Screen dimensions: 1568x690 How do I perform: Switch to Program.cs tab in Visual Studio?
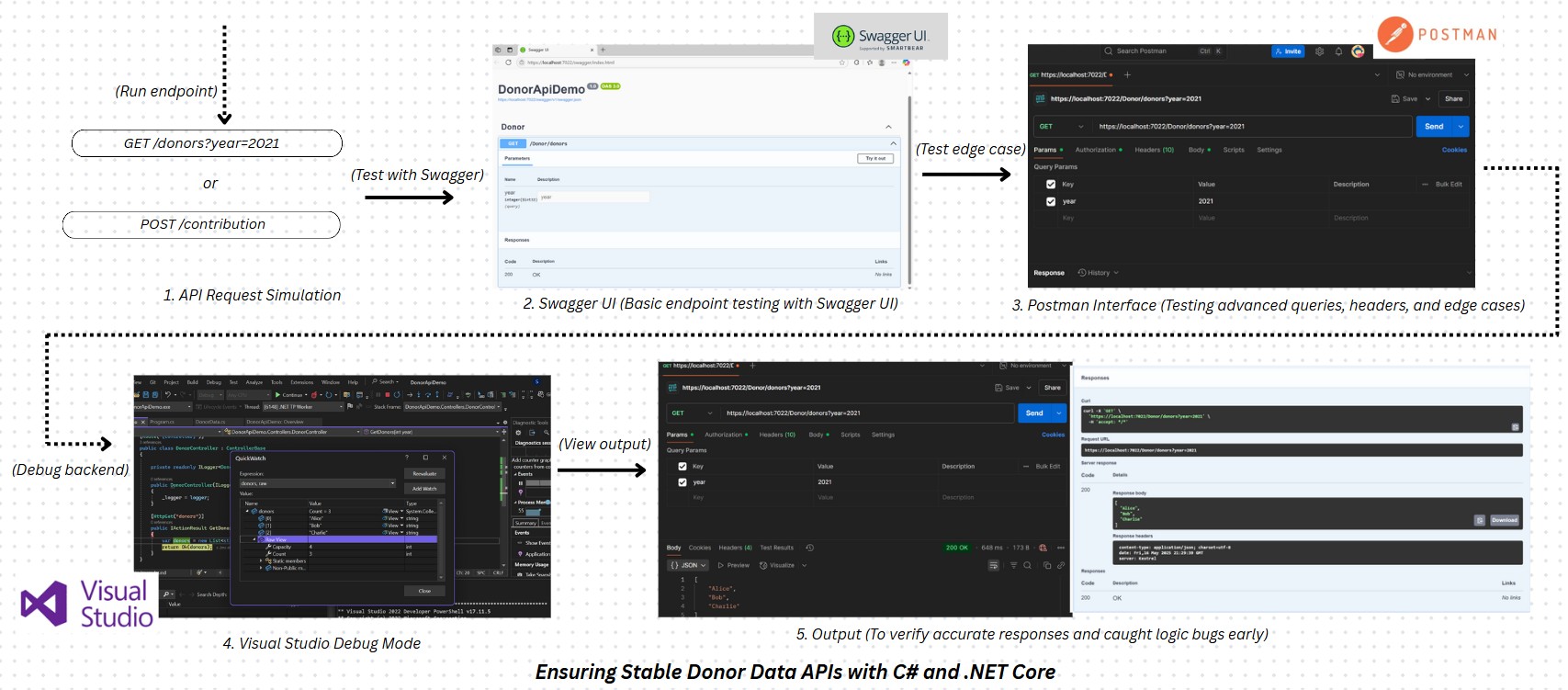pos(162,422)
